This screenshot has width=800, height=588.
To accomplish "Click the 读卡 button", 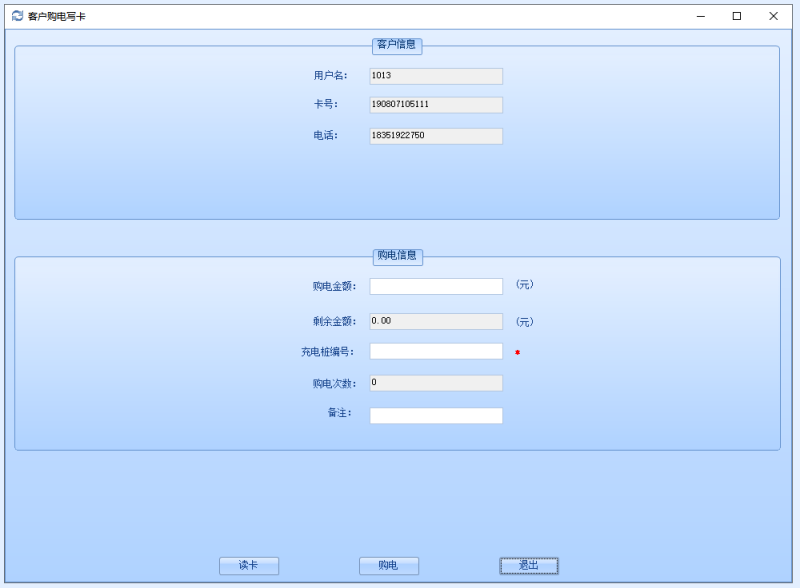I will pyautogui.click(x=249, y=566).
